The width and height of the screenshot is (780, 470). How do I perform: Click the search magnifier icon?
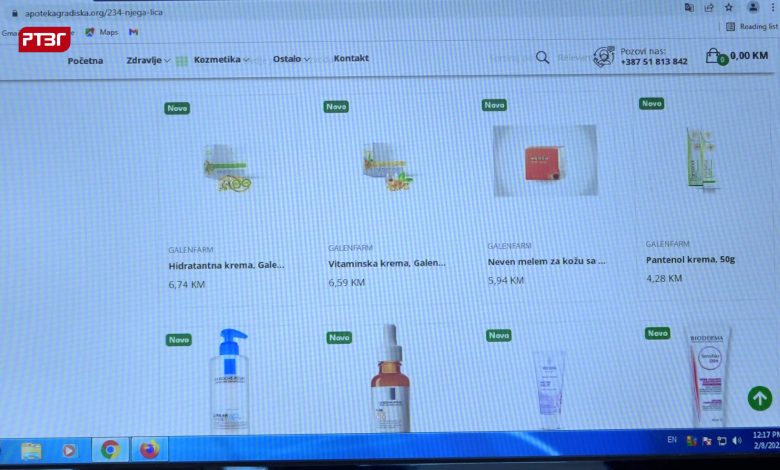click(x=542, y=58)
